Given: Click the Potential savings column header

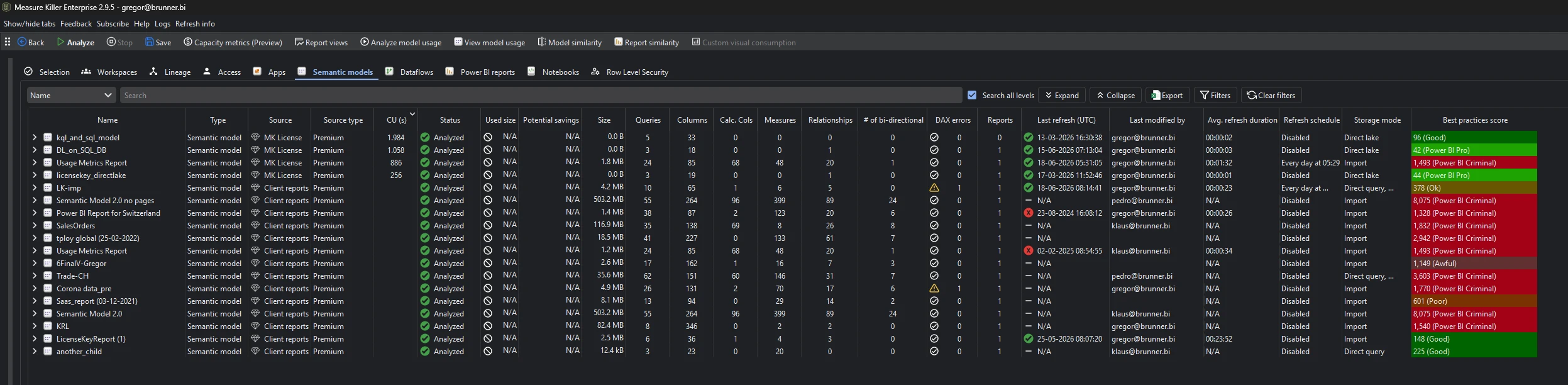Looking at the screenshot, I should click(x=551, y=120).
